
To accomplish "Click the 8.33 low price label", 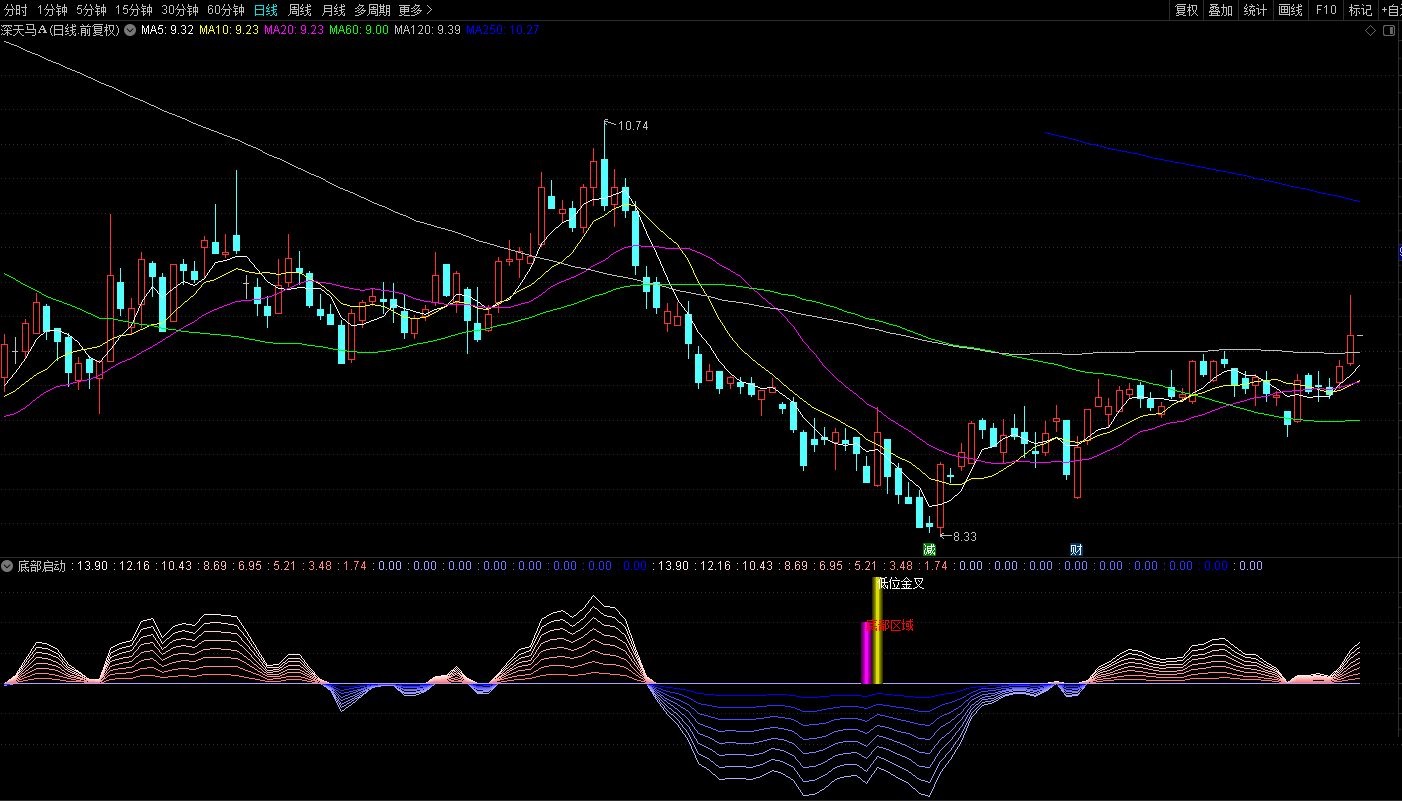I will coord(964,537).
